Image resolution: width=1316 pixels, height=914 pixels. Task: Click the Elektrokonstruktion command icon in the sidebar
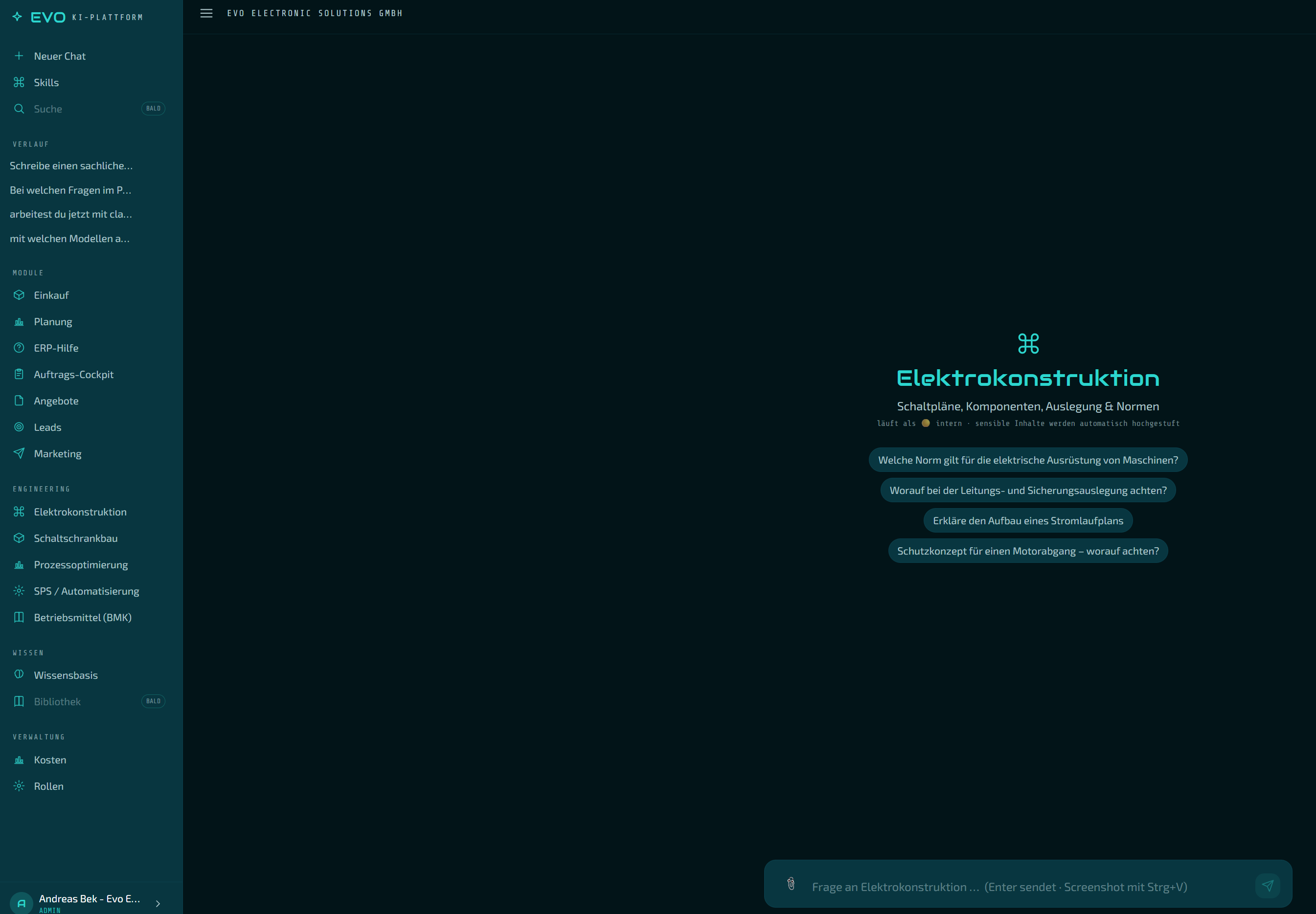pos(19,512)
